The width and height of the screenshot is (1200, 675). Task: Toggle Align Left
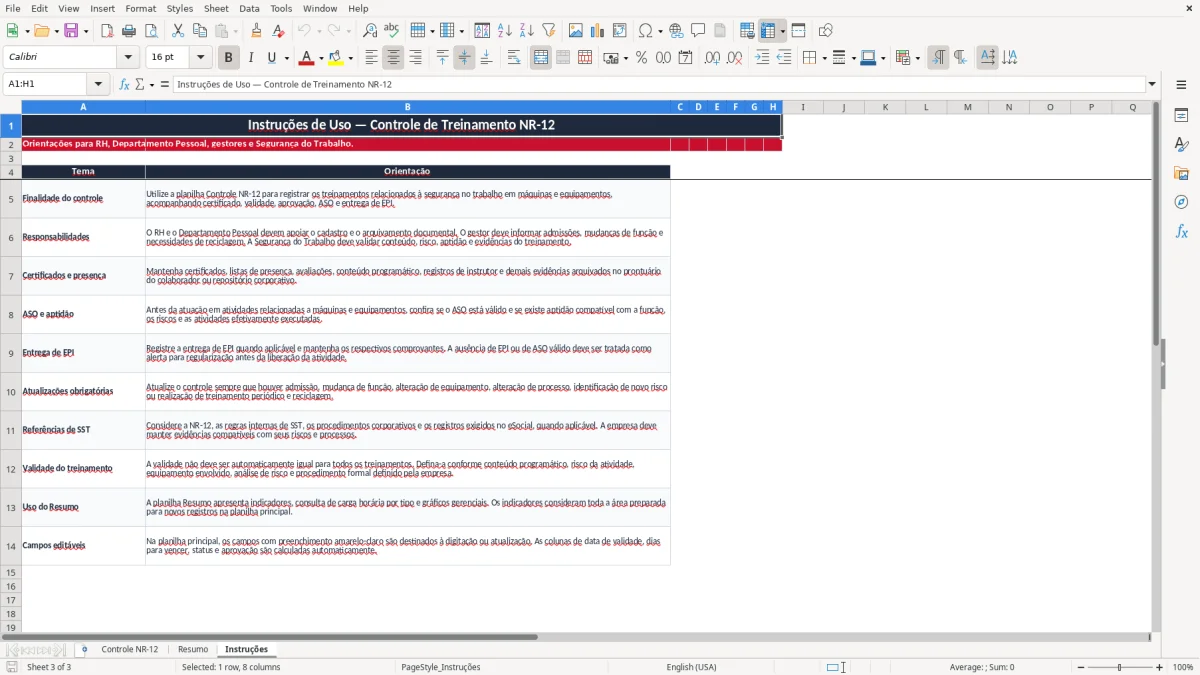371,58
